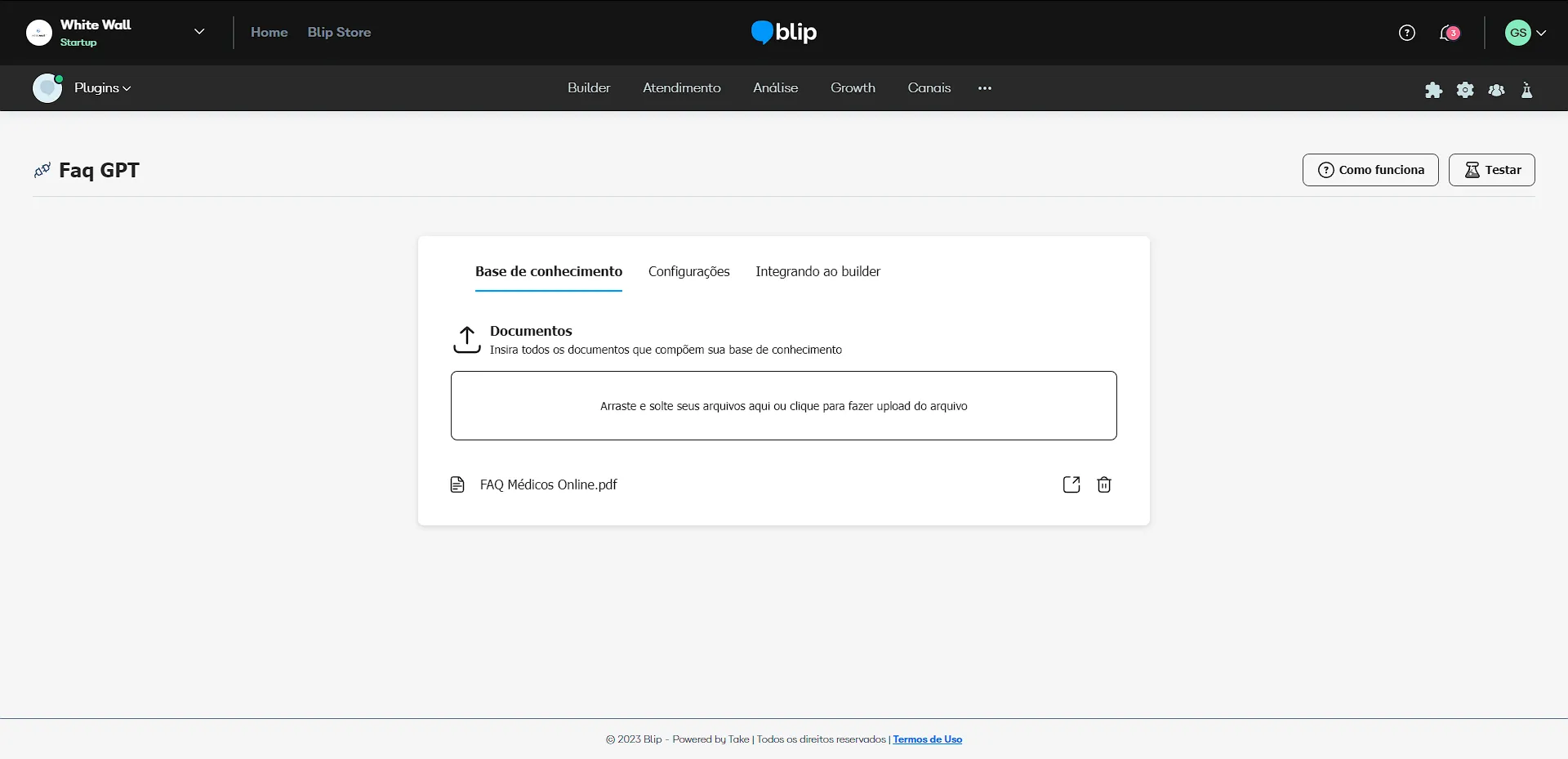1568x759 pixels.
Task: Click the file upload drop zone
Action: click(x=784, y=406)
